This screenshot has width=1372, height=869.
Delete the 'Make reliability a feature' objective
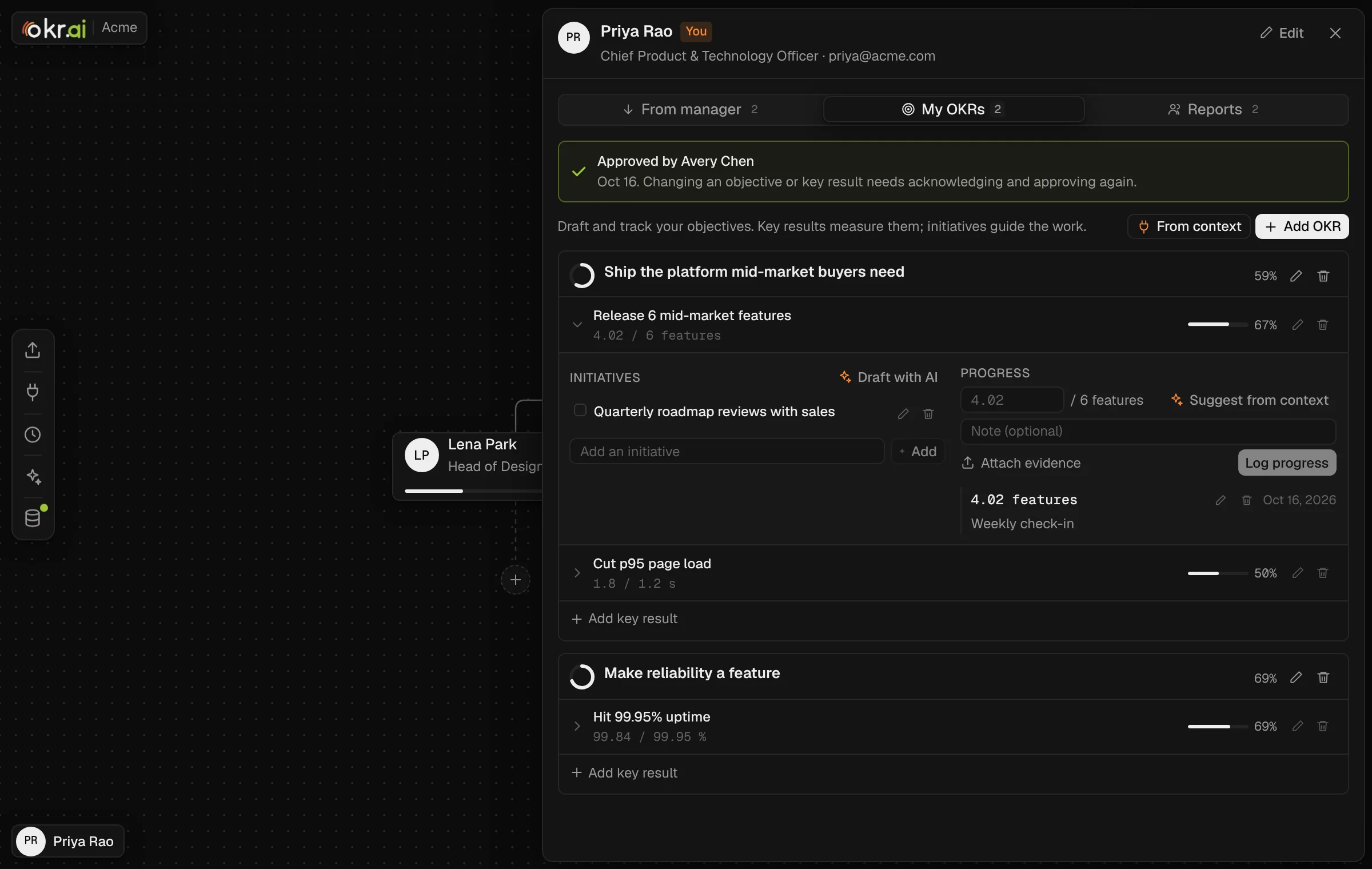1323,677
